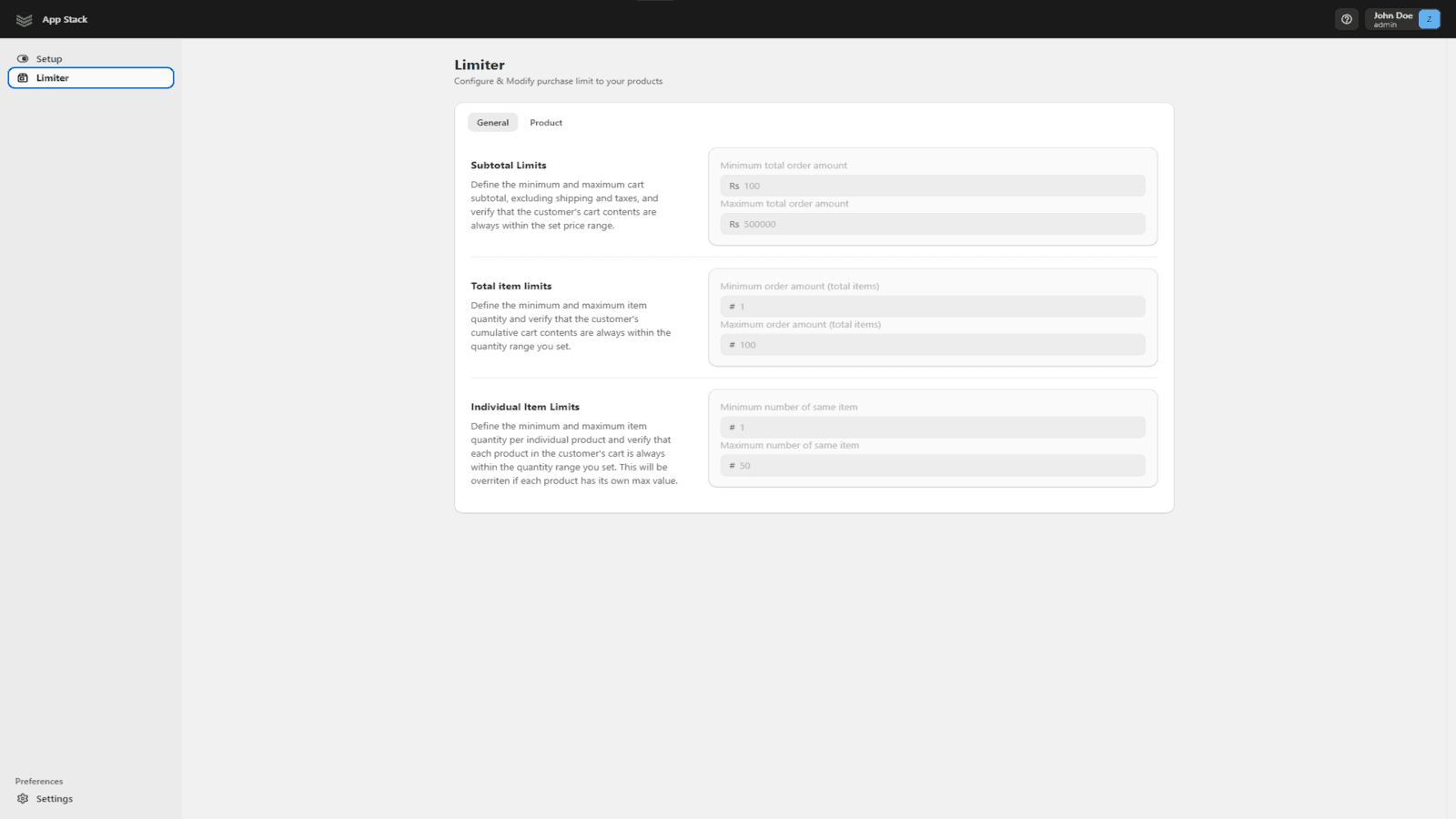1456x819 pixels.
Task: Click the Limiter icon in the sidebar
Action: coord(23,78)
